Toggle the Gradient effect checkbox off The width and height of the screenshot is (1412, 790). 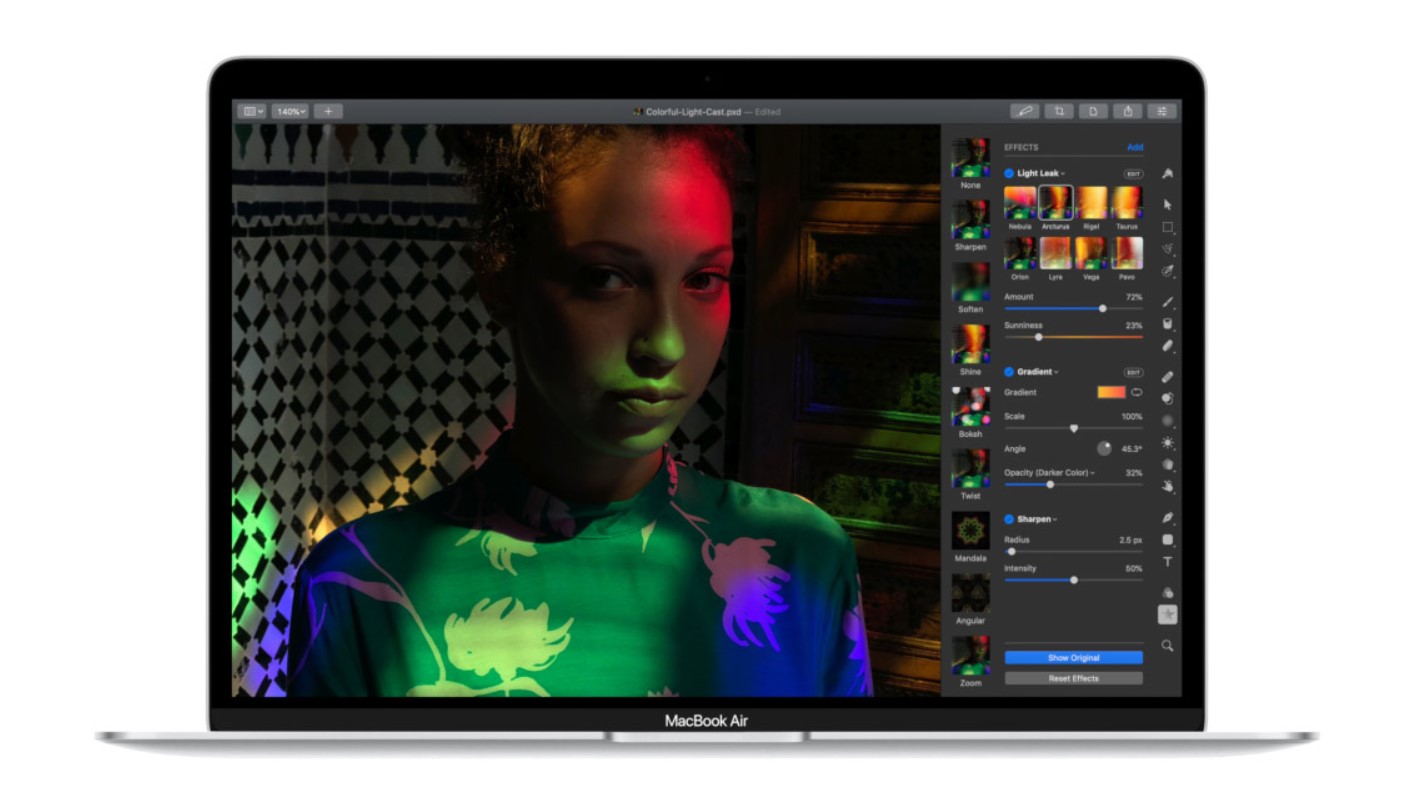[1009, 372]
